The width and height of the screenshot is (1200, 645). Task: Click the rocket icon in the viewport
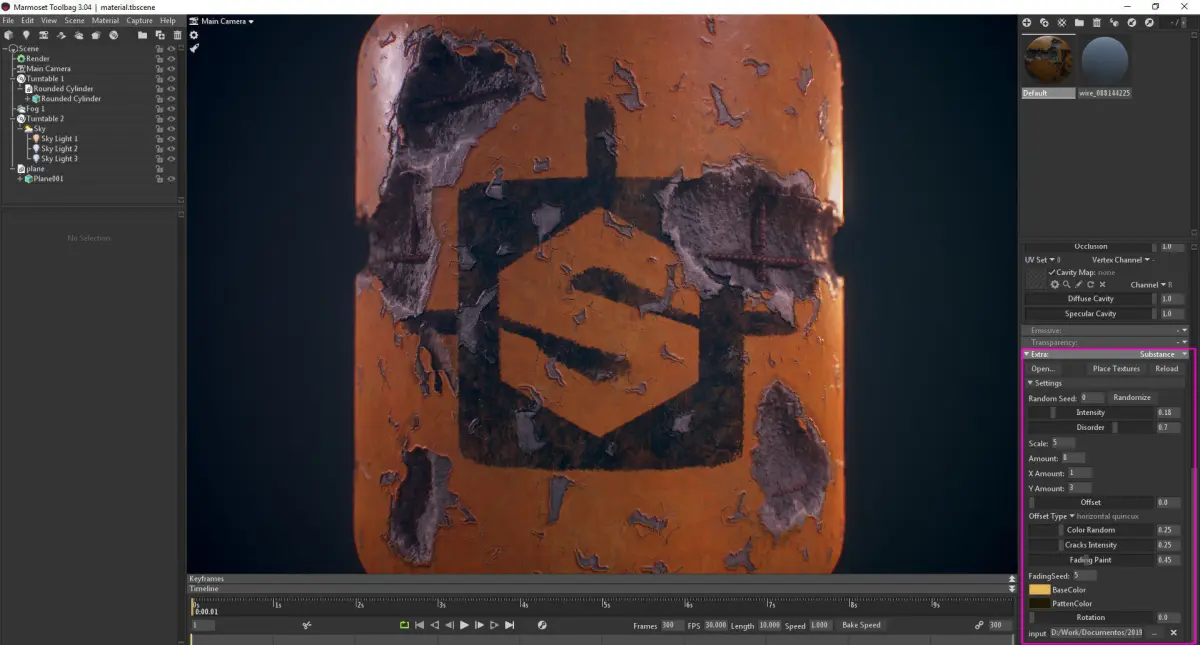pyautogui.click(x=194, y=48)
